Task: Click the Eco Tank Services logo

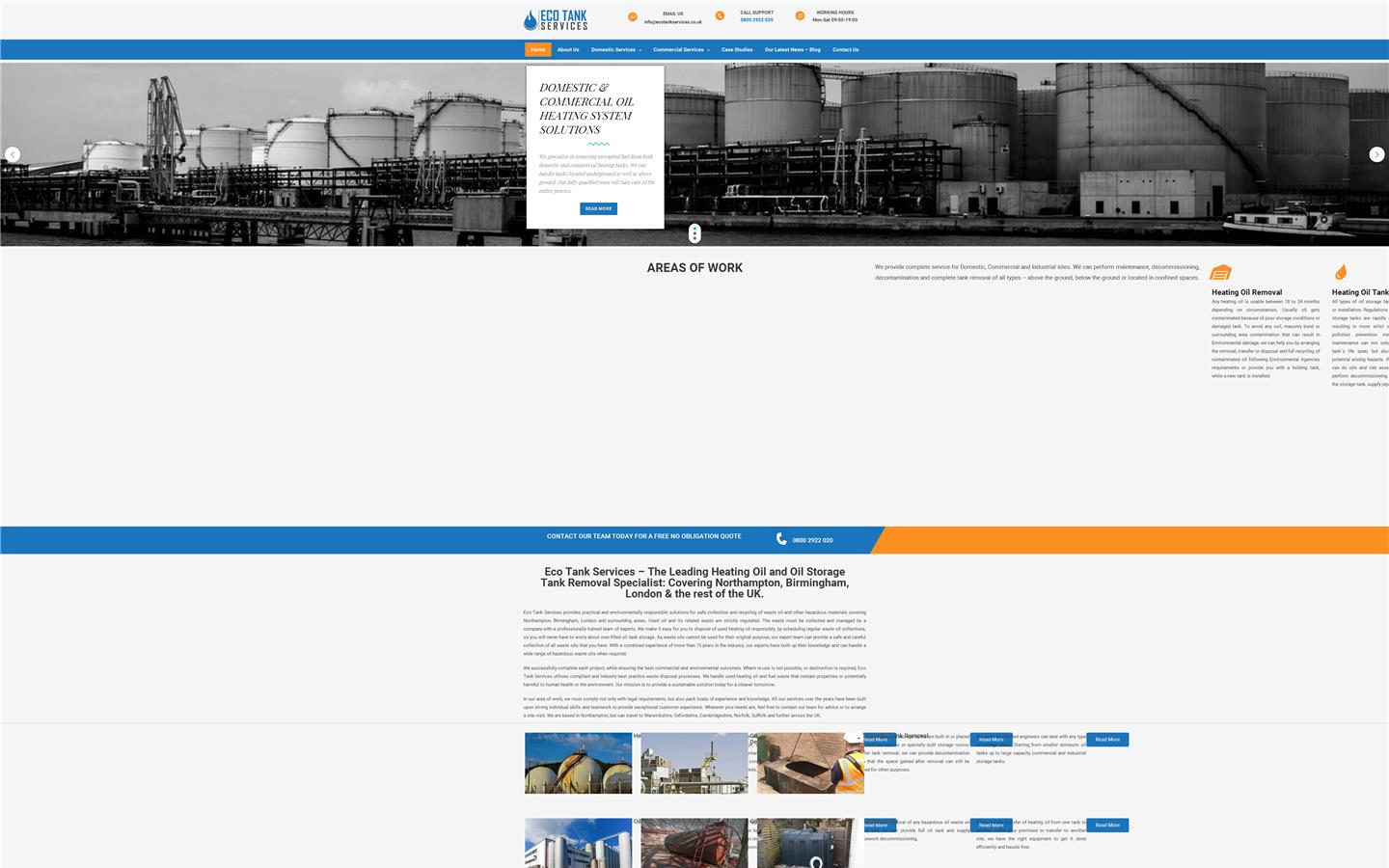Action: (x=555, y=18)
